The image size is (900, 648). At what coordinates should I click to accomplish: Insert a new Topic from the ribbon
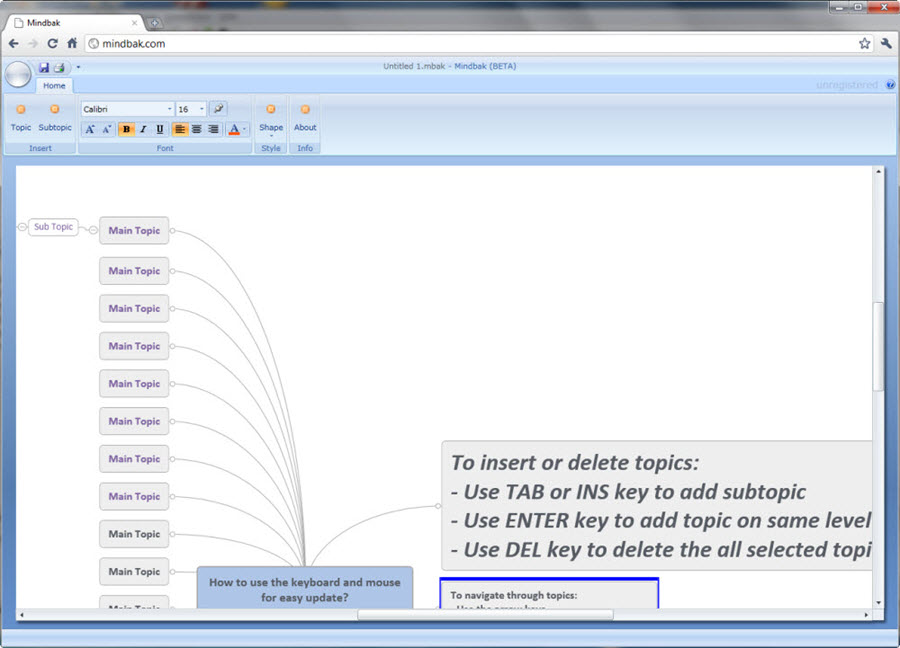(21, 118)
